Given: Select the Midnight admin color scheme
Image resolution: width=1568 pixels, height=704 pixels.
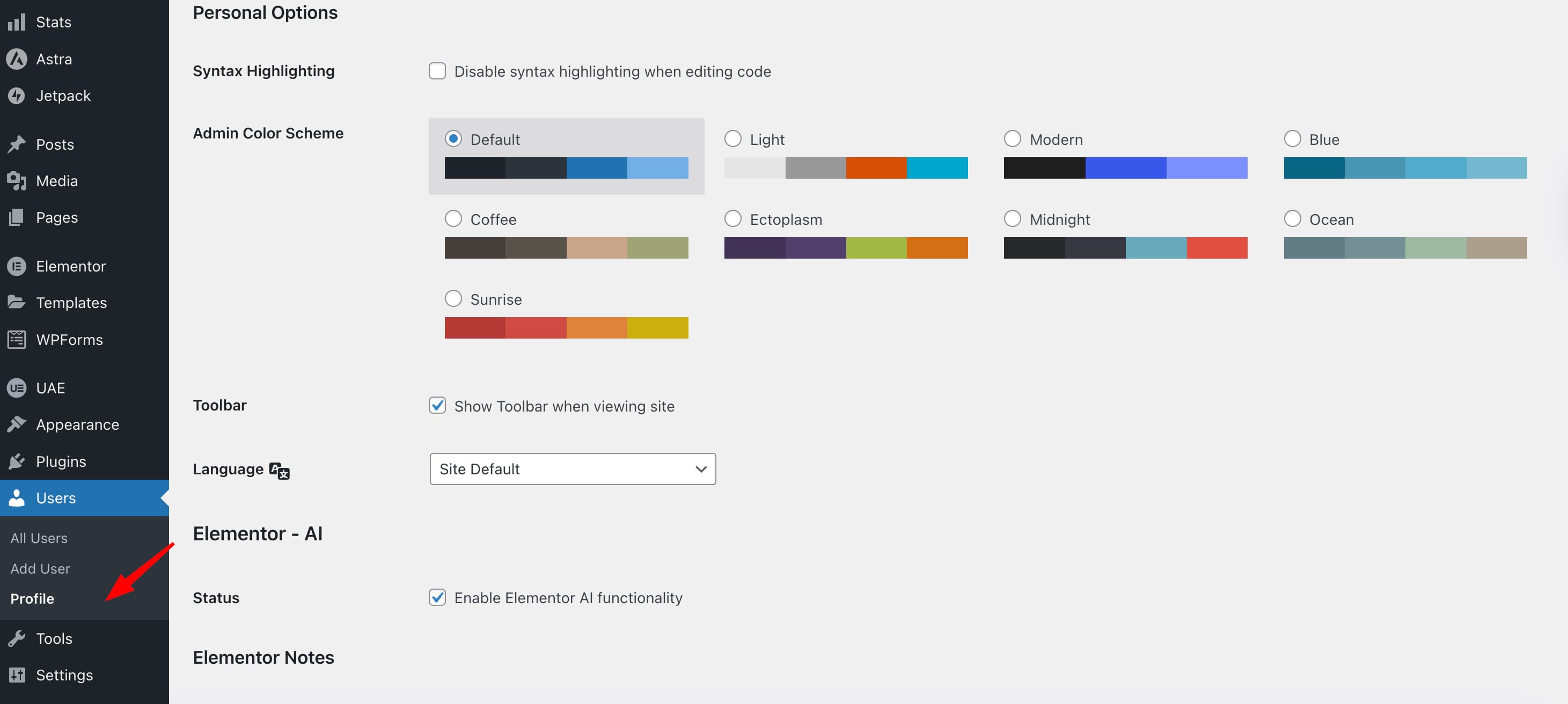Looking at the screenshot, I should [1012, 218].
